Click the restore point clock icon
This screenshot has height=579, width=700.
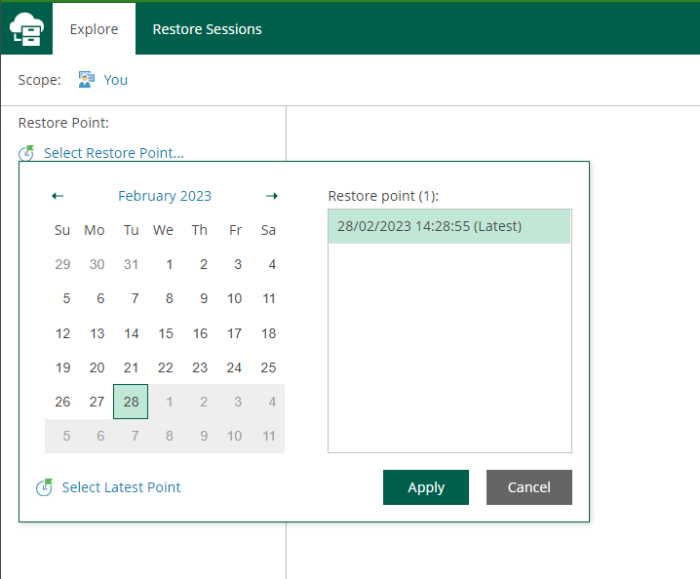pos(26,153)
